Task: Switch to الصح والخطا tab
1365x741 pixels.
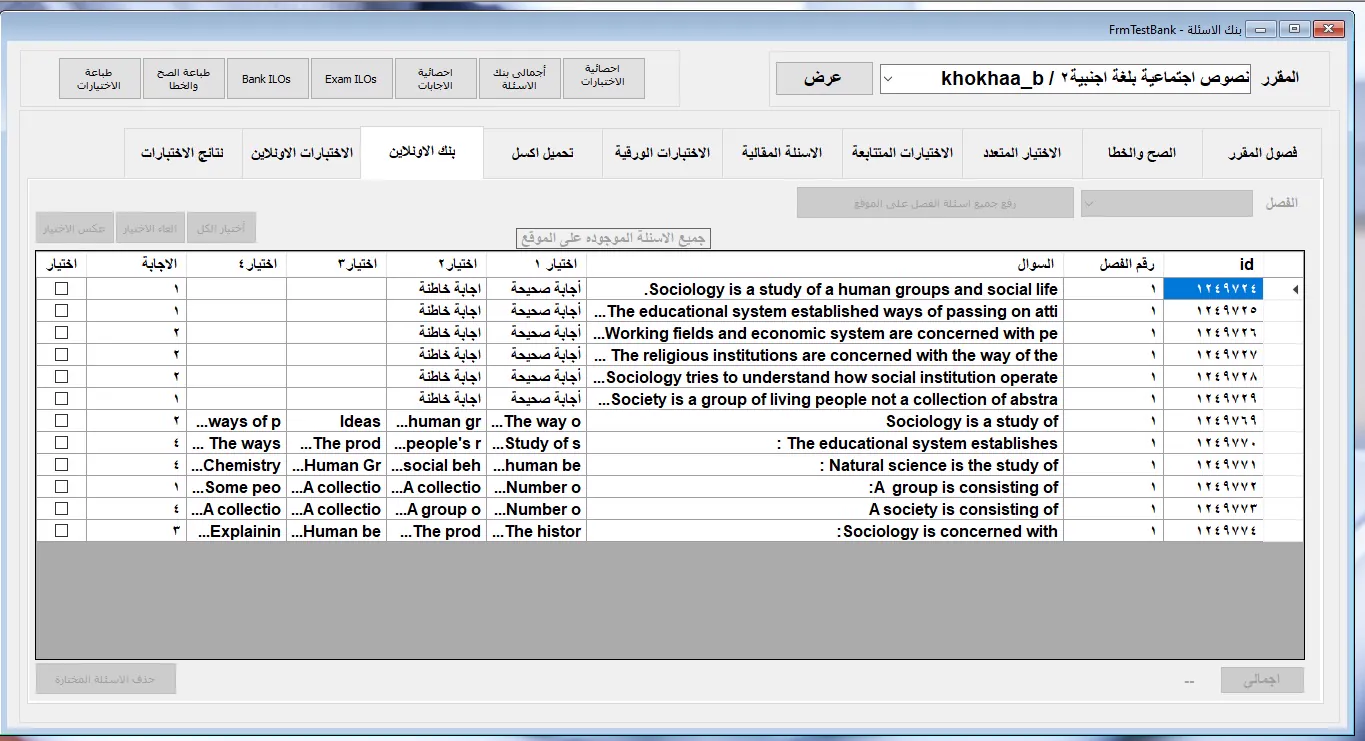Action: [1142, 153]
